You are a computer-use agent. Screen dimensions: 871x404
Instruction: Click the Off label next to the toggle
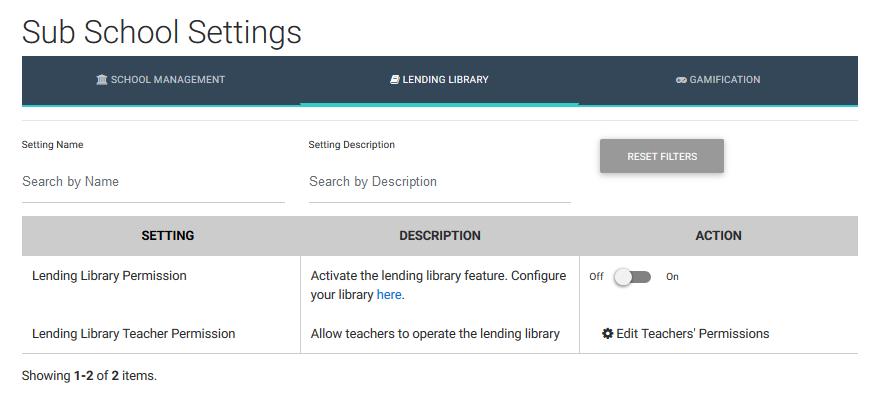(596, 277)
